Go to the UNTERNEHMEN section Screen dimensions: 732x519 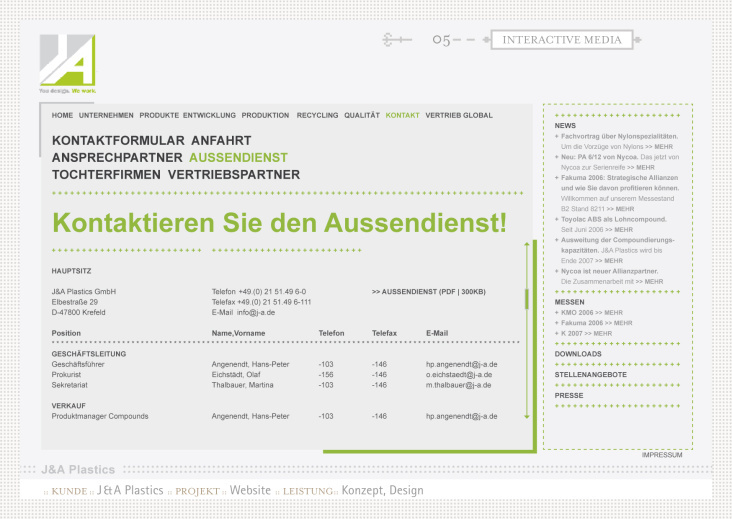[106, 116]
